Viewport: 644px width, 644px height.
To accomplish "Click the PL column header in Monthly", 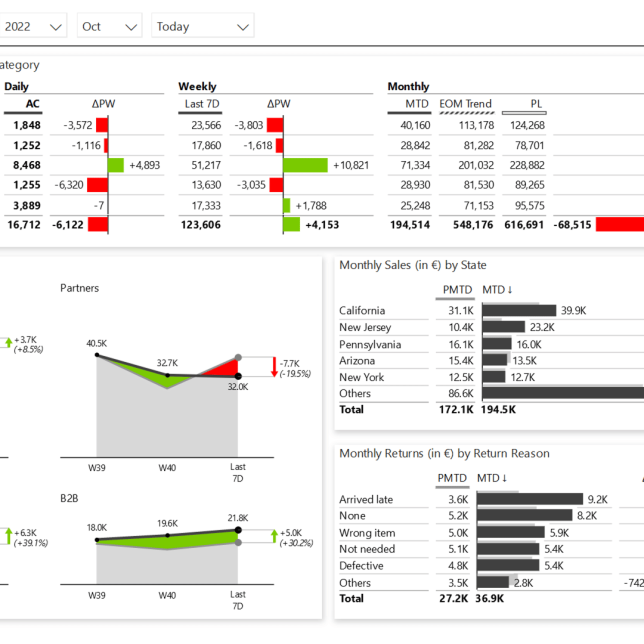I will click(537, 104).
